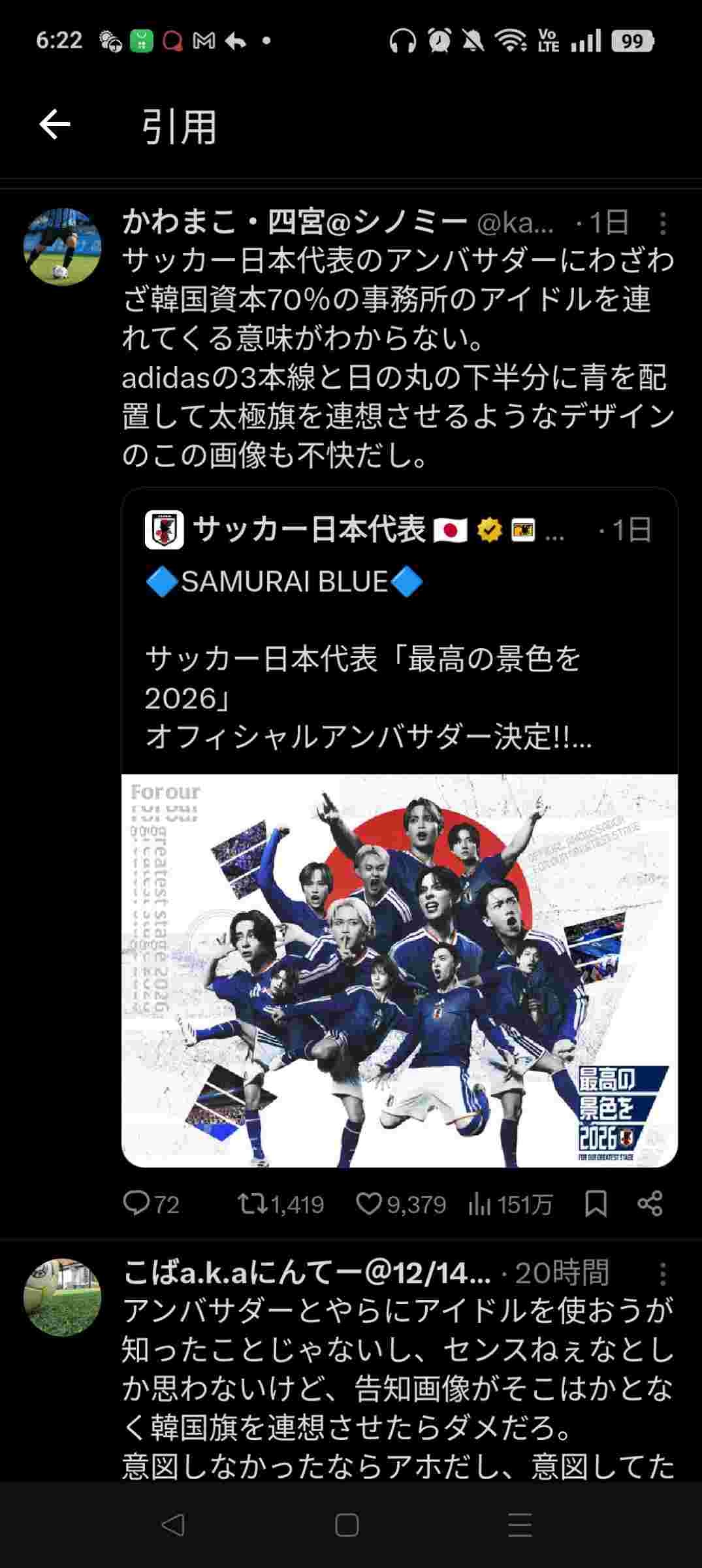Image resolution: width=702 pixels, height=1568 pixels.
Task: Bookmark the かわまこ post
Action: click(x=596, y=1203)
